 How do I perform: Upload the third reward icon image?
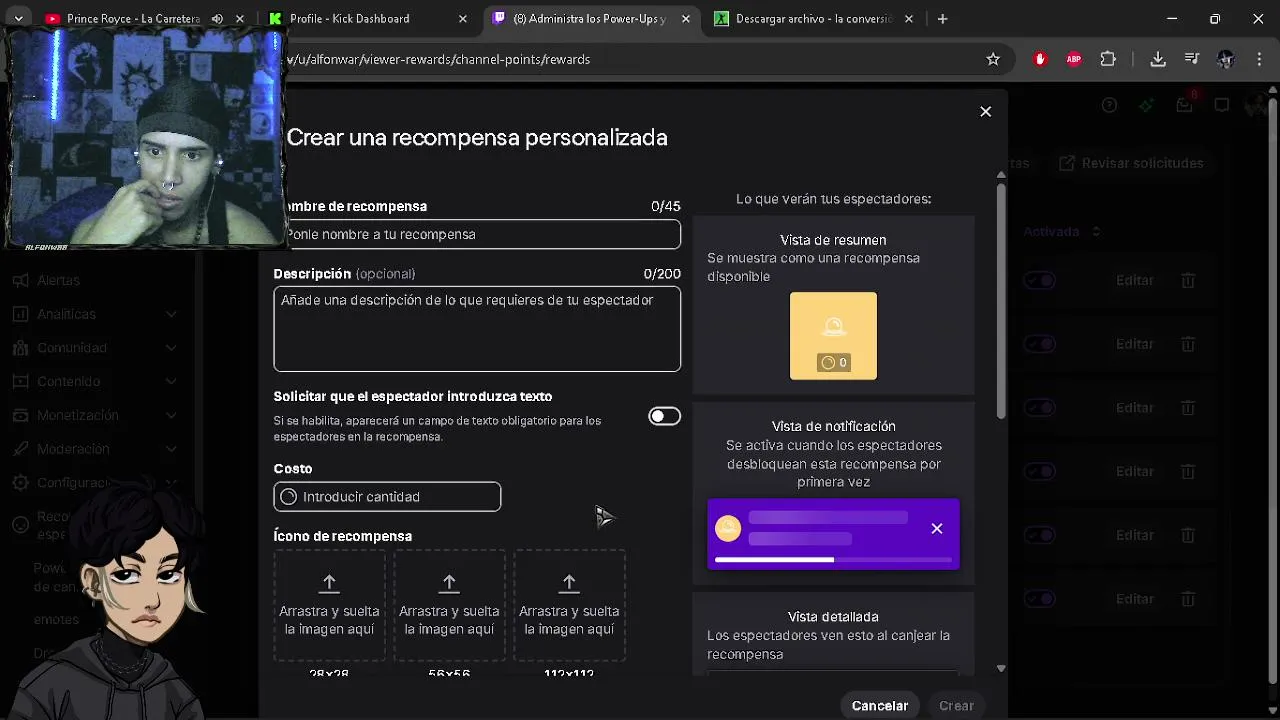(569, 605)
